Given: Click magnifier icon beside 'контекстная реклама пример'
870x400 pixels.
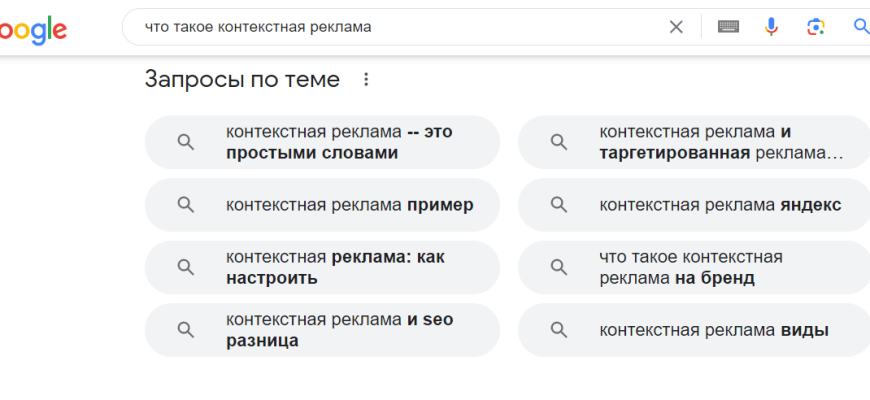Looking at the screenshot, I should (185, 205).
